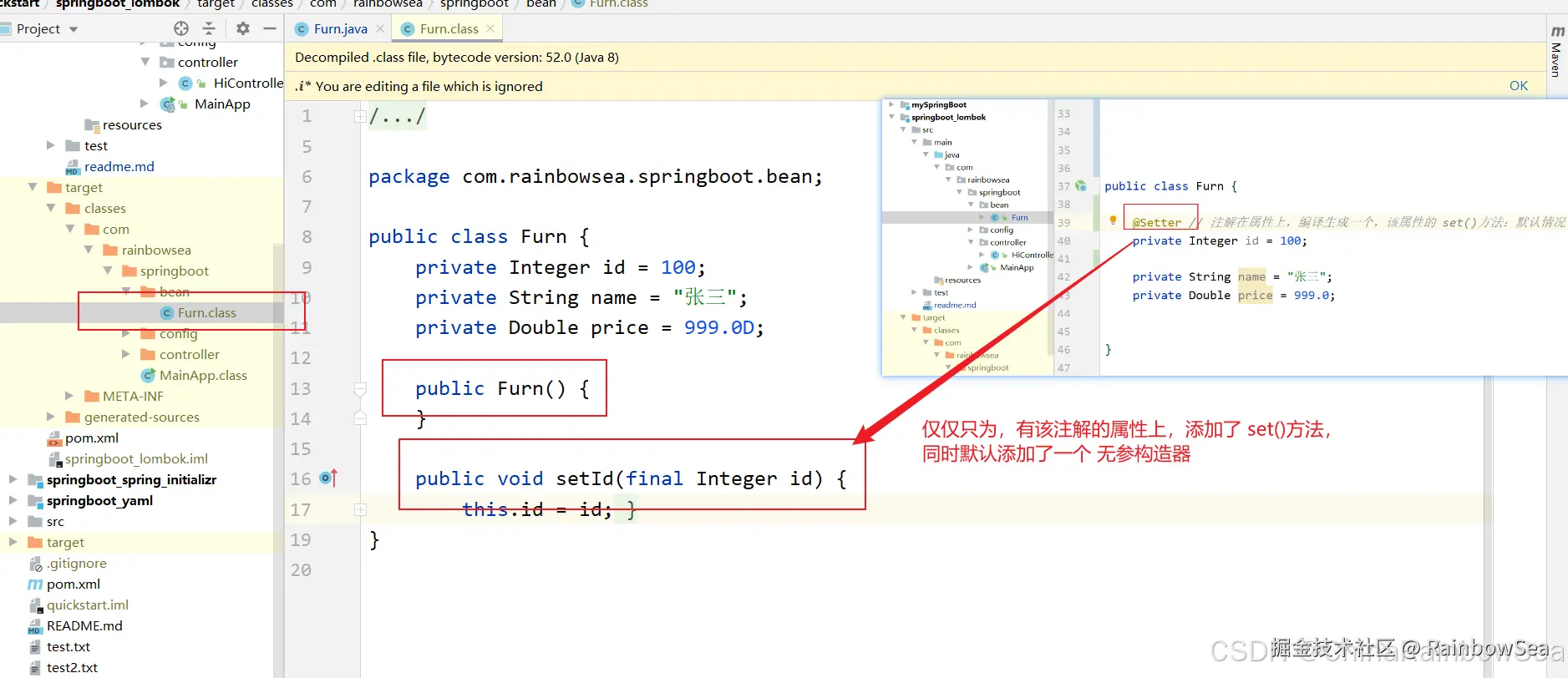1568x678 pixels.
Task: Click the locate current file target icon
Action: pos(181,28)
